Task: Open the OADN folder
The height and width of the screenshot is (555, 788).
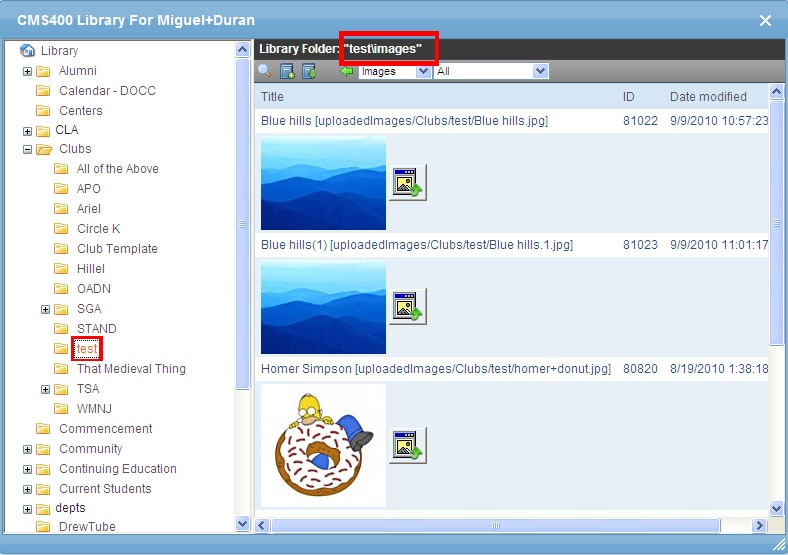Action: point(93,289)
